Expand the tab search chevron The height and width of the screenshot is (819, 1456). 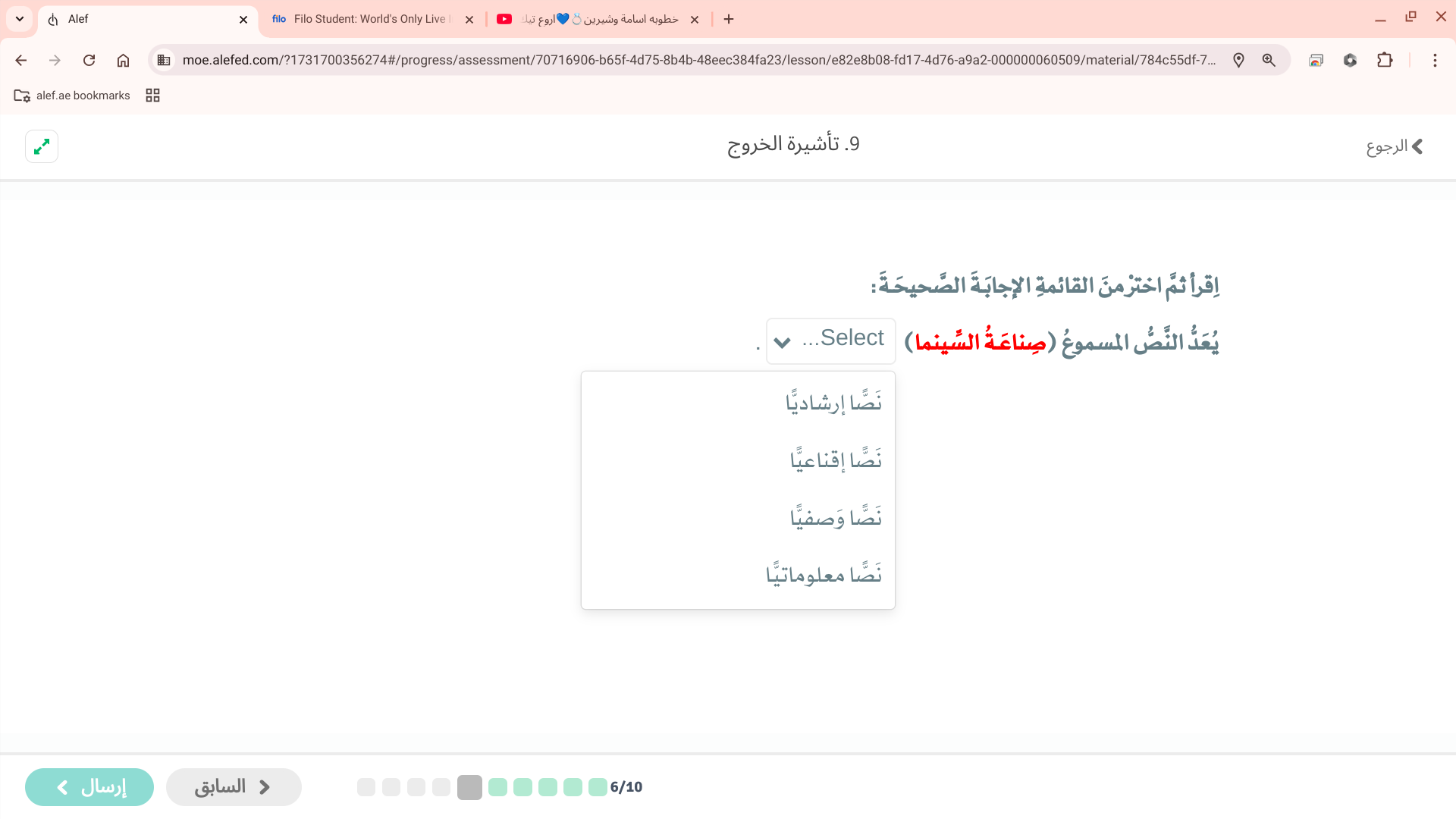[x=20, y=19]
